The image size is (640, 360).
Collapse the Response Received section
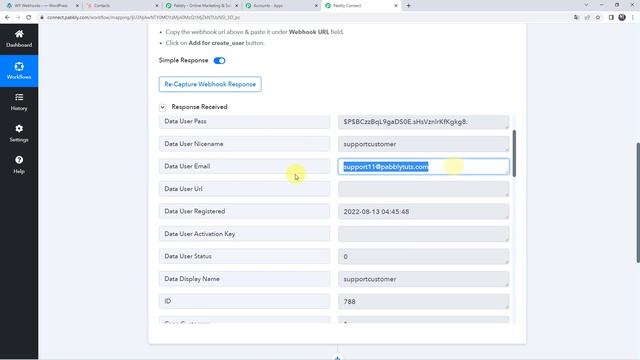(162, 107)
